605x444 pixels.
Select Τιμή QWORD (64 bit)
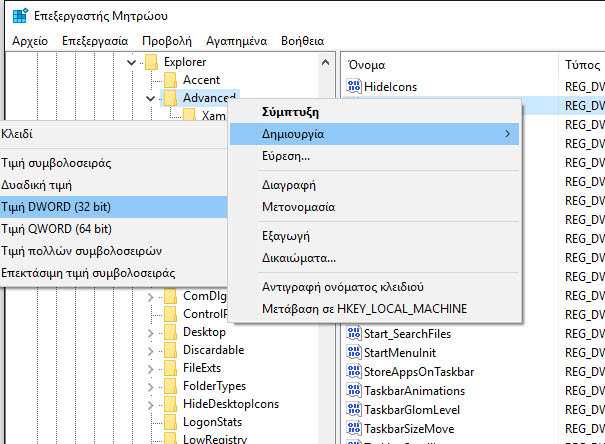[x=113, y=229]
